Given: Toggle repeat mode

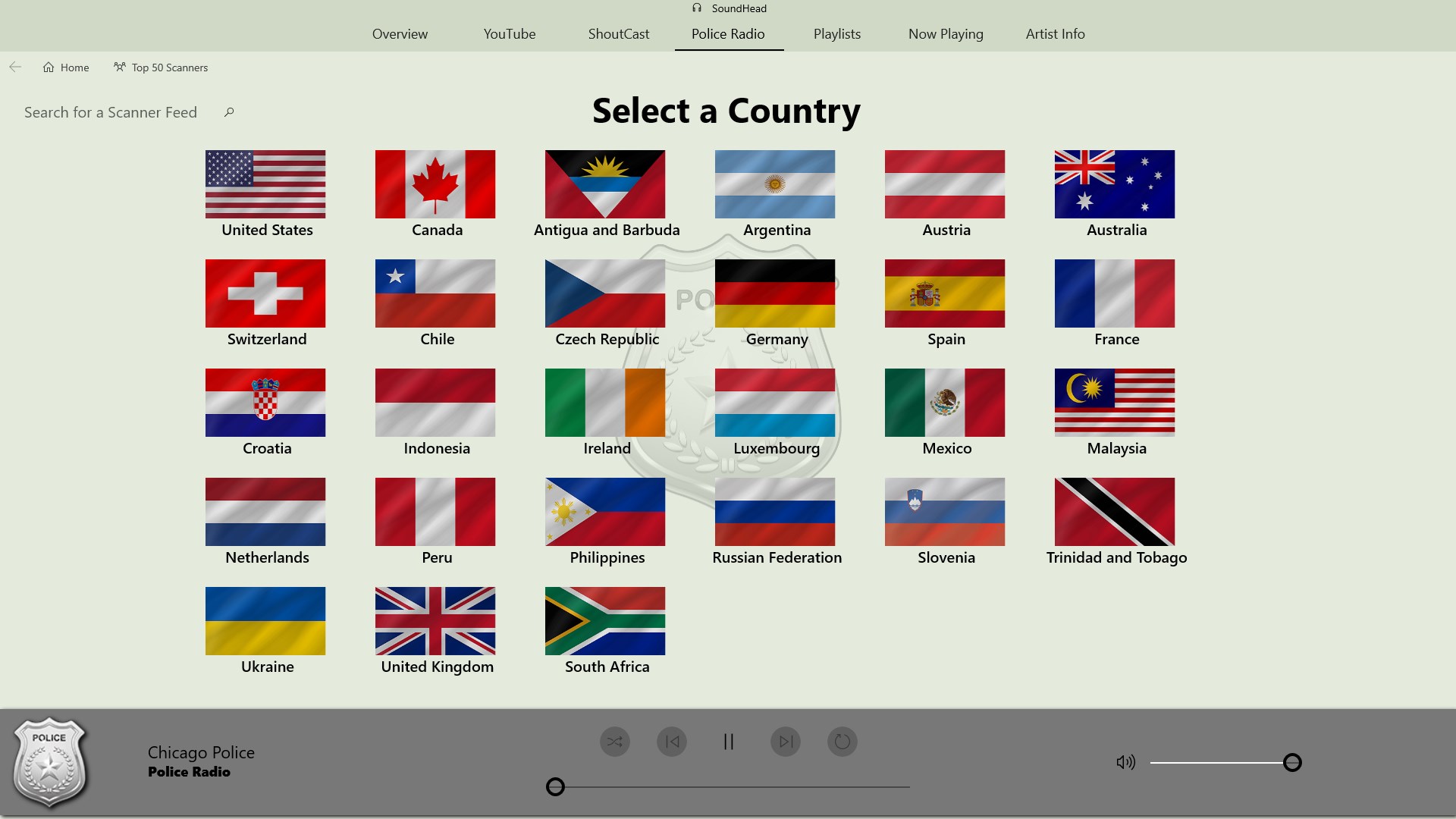Looking at the screenshot, I should (x=843, y=742).
